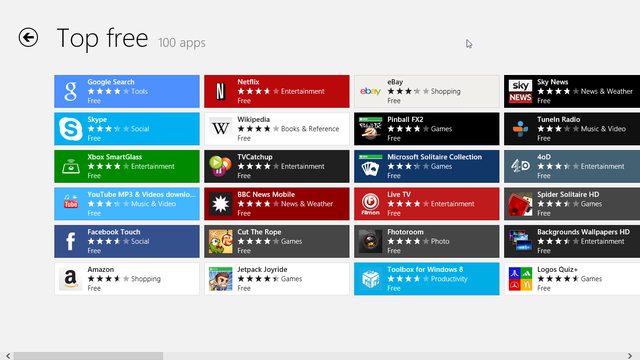Click the eBay logo icon
Image resolution: width=640 pixels, height=360 pixels.
coord(370,91)
